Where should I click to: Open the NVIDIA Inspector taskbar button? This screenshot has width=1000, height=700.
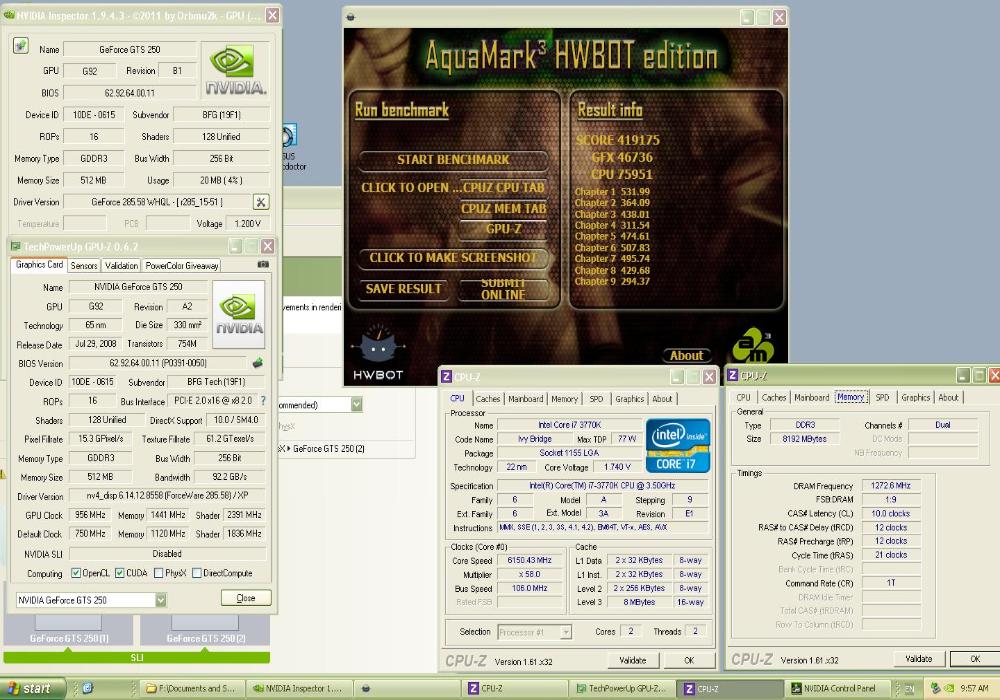click(298, 689)
